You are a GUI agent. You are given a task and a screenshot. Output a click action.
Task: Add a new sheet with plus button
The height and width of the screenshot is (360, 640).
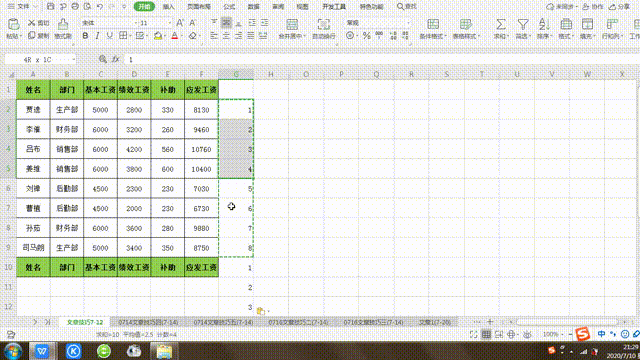[490, 322]
